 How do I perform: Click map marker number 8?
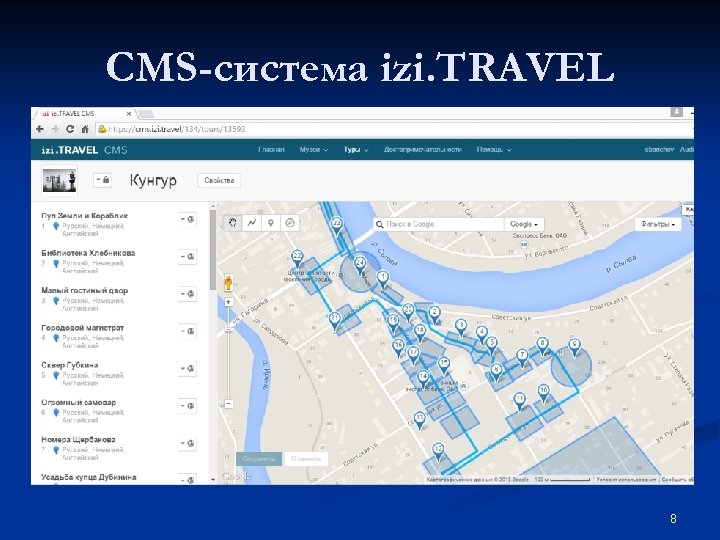(x=543, y=345)
